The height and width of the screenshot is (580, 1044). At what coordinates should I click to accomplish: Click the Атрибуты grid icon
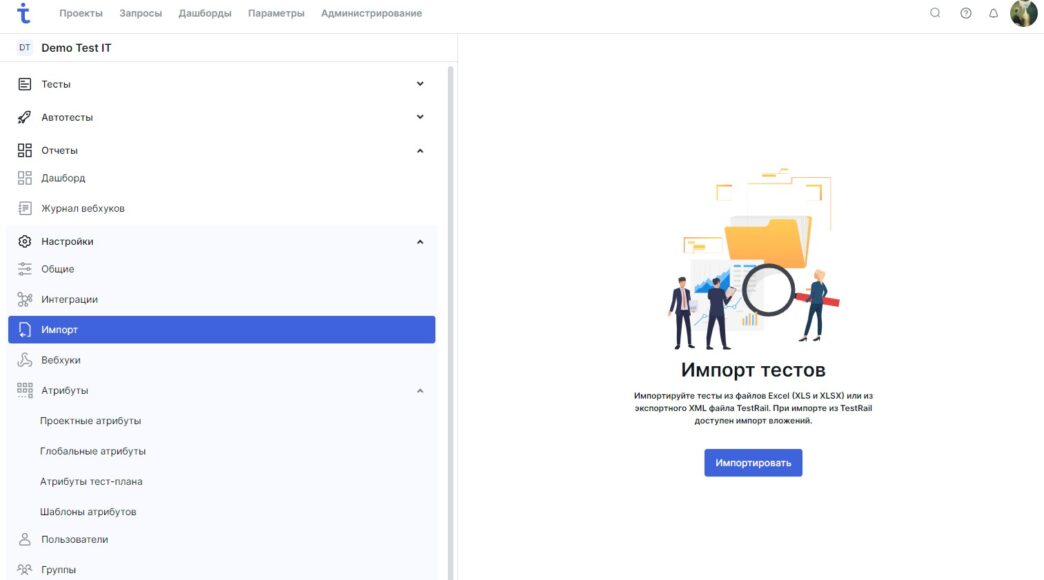pyautogui.click(x=25, y=390)
